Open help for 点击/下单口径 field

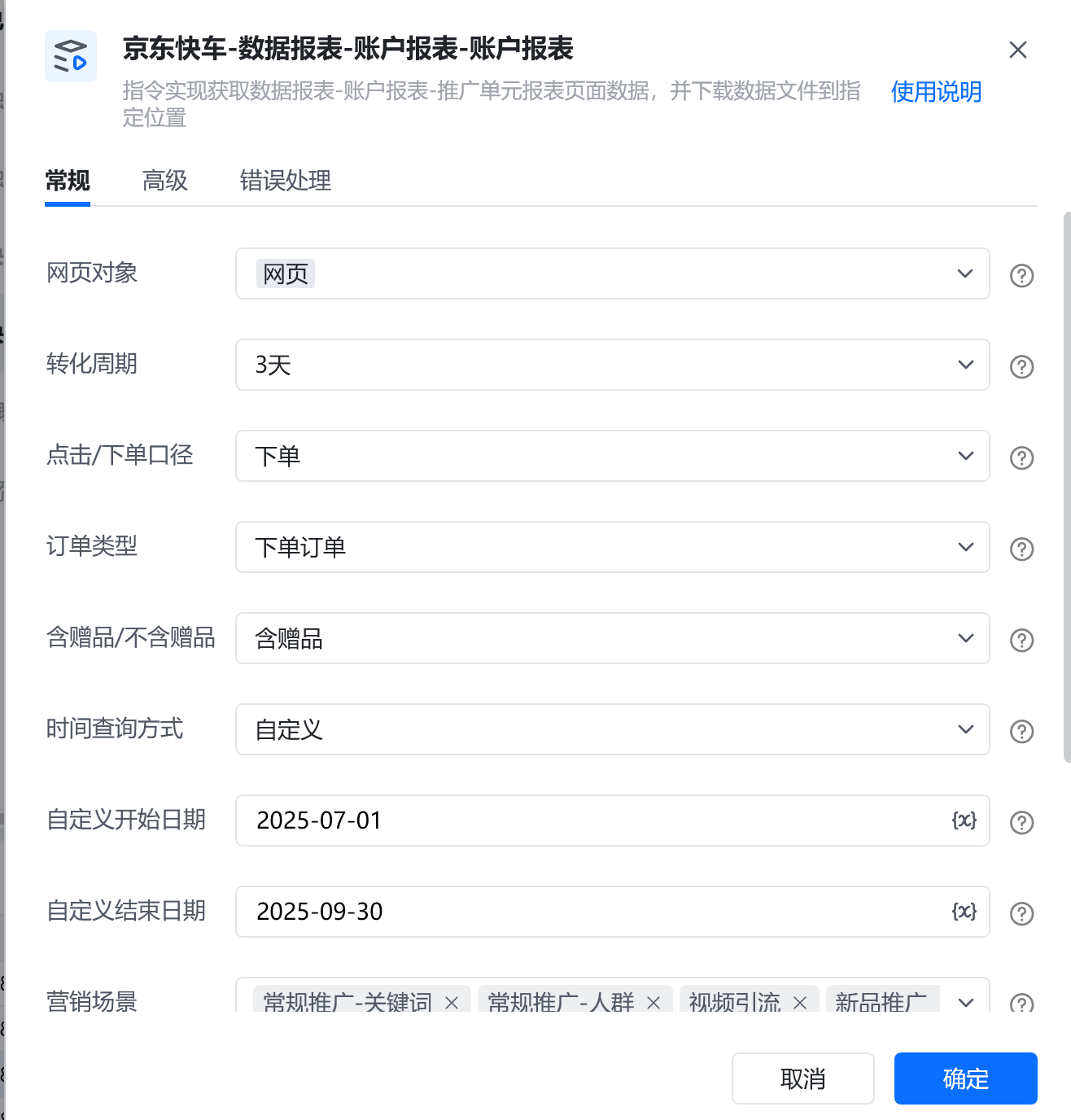(x=1021, y=457)
